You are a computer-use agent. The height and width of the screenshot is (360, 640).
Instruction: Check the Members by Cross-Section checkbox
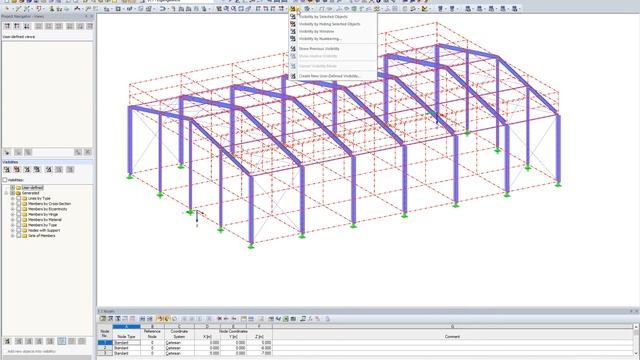tap(18, 204)
